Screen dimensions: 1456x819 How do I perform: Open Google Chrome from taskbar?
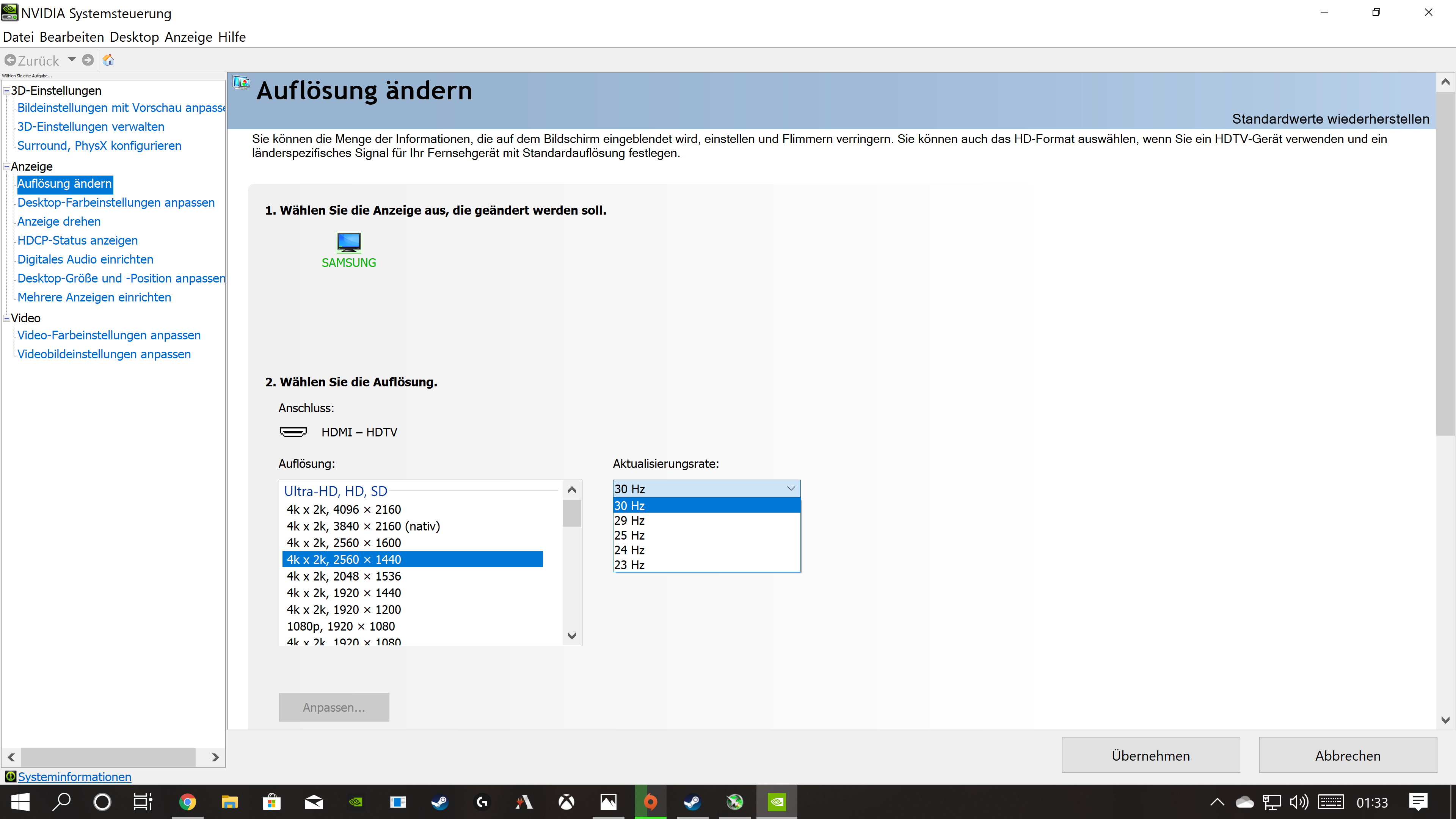pos(187,802)
